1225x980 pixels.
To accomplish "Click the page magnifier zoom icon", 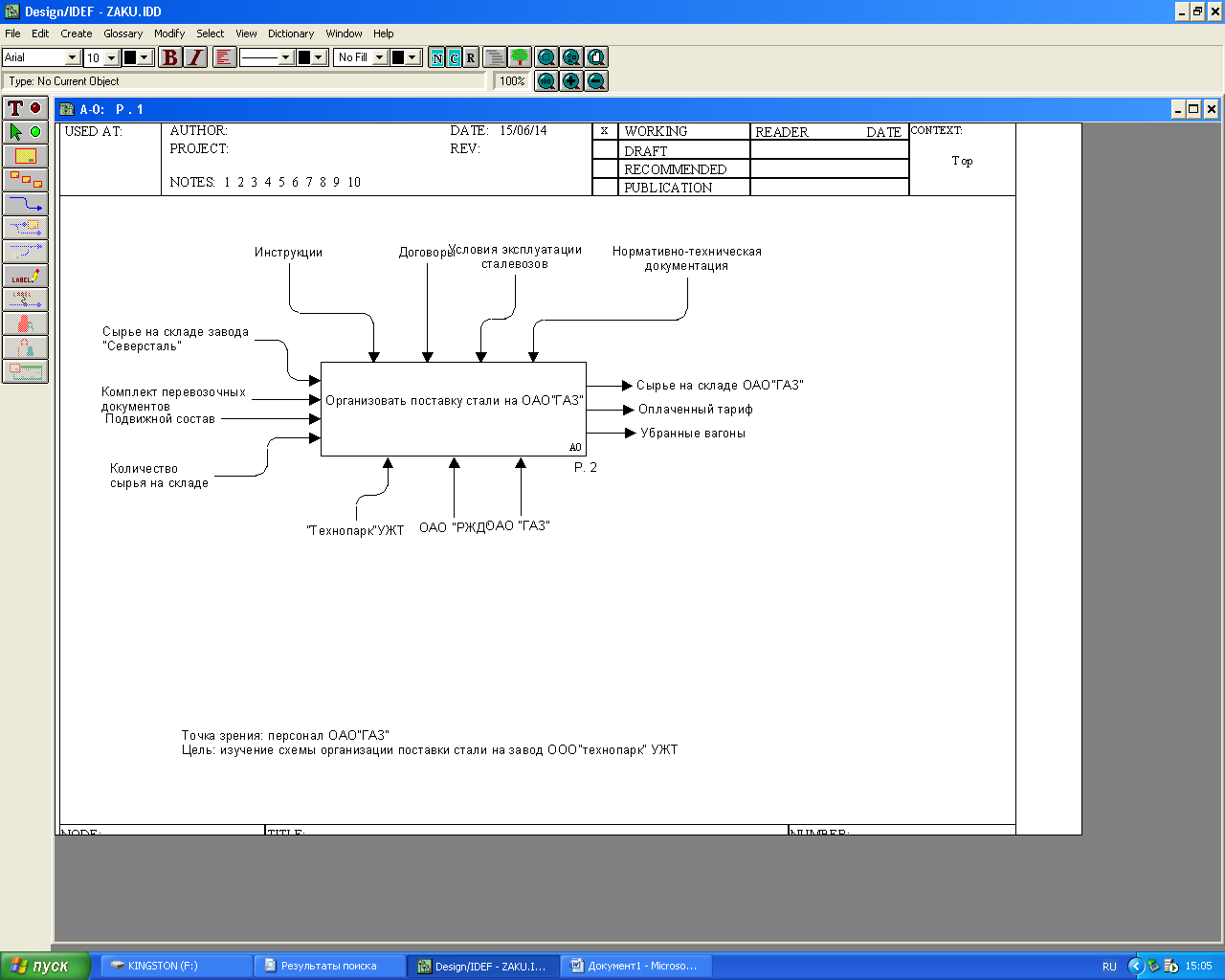I will click(596, 57).
